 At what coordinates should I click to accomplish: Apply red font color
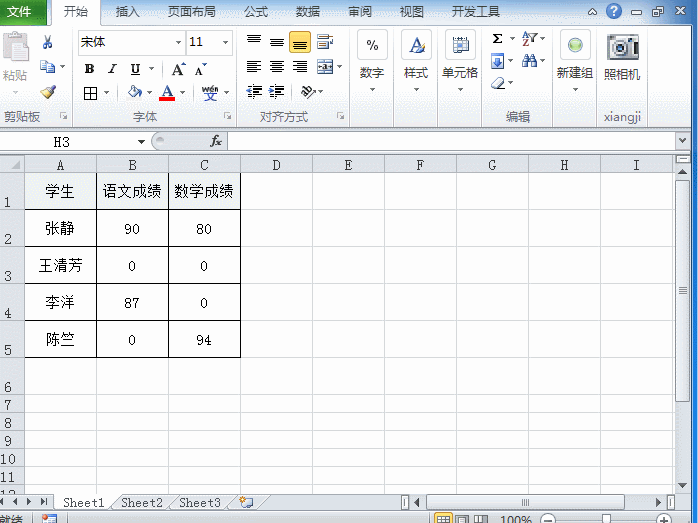pos(167,93)
